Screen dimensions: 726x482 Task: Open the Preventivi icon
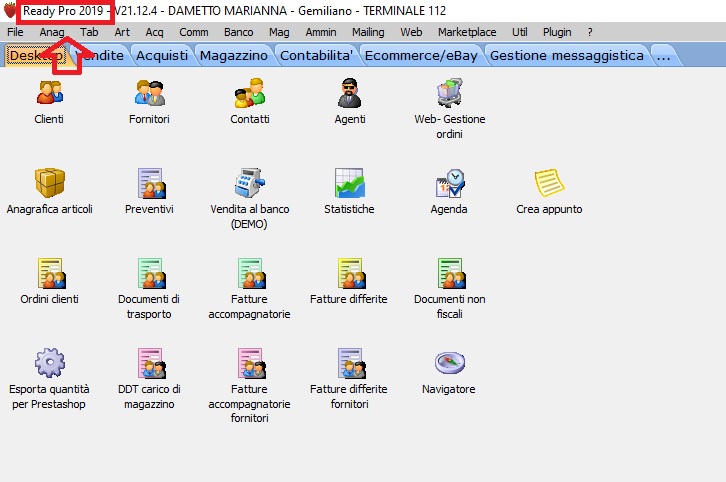(151, 183)
